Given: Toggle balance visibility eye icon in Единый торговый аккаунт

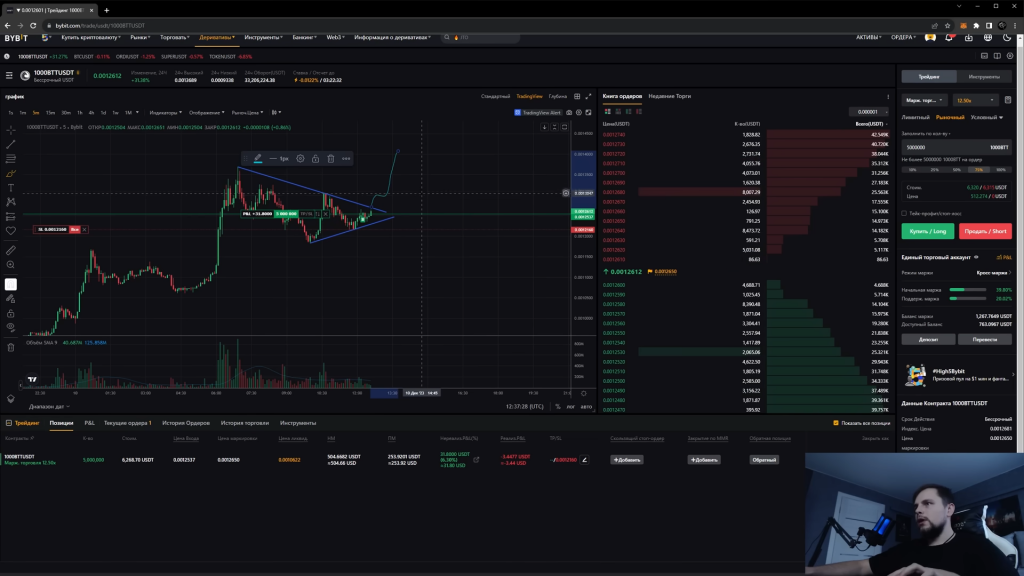Looking at the screenshot, I should [976, 257].
